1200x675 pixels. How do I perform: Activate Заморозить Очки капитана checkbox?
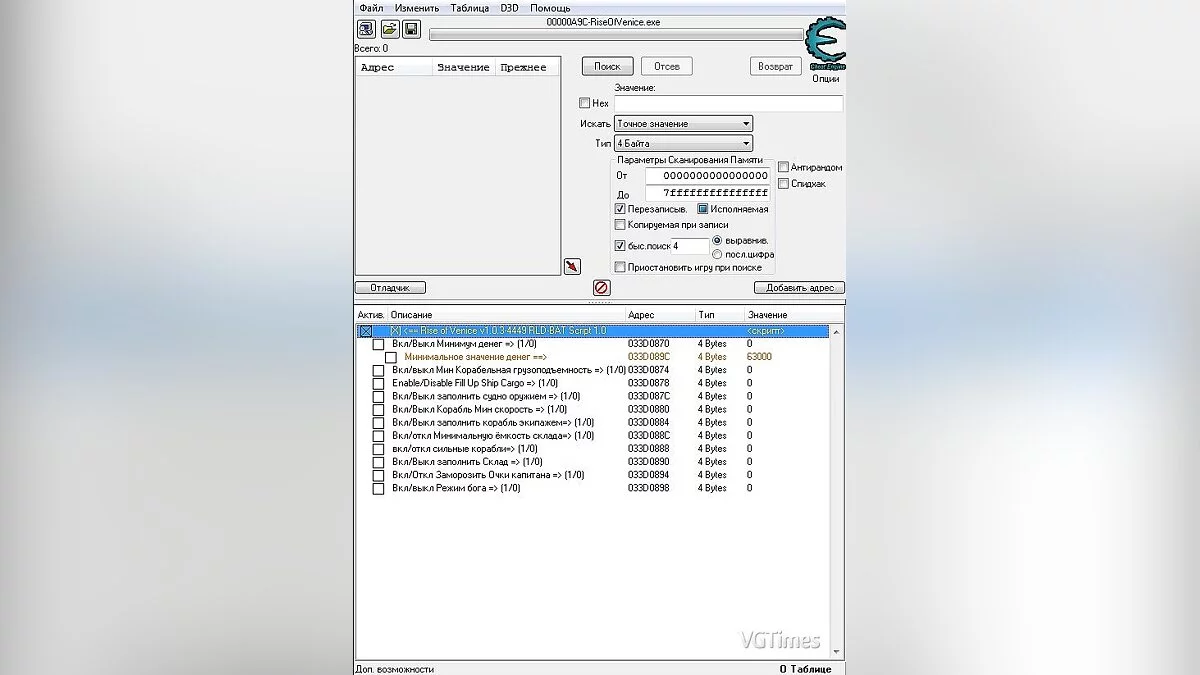click(x=378, y=475)
